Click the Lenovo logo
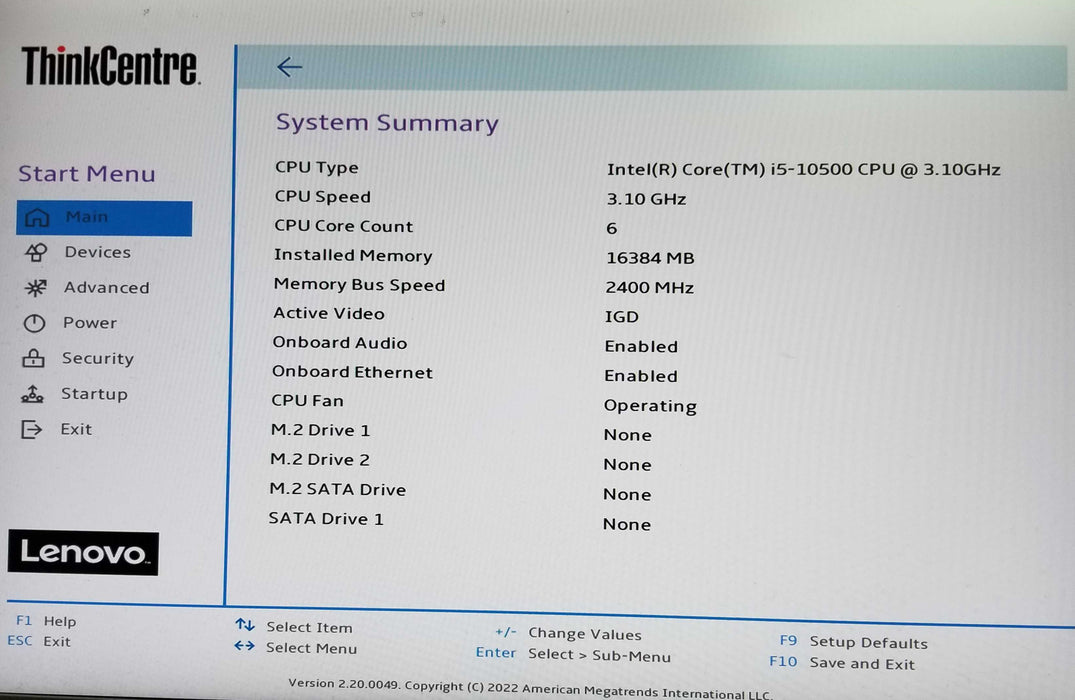This screenshot has width=1075, height=700. (83, 553)
